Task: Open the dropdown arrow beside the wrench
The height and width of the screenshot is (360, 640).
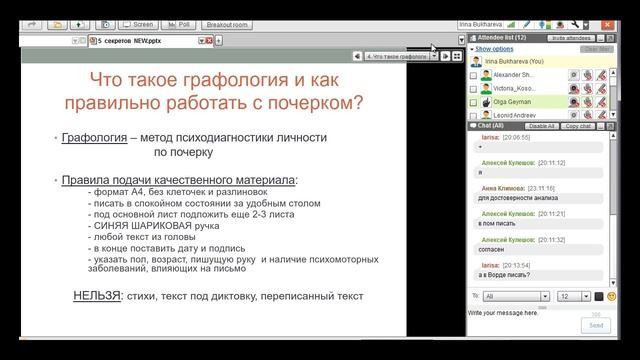Action: 586,25
